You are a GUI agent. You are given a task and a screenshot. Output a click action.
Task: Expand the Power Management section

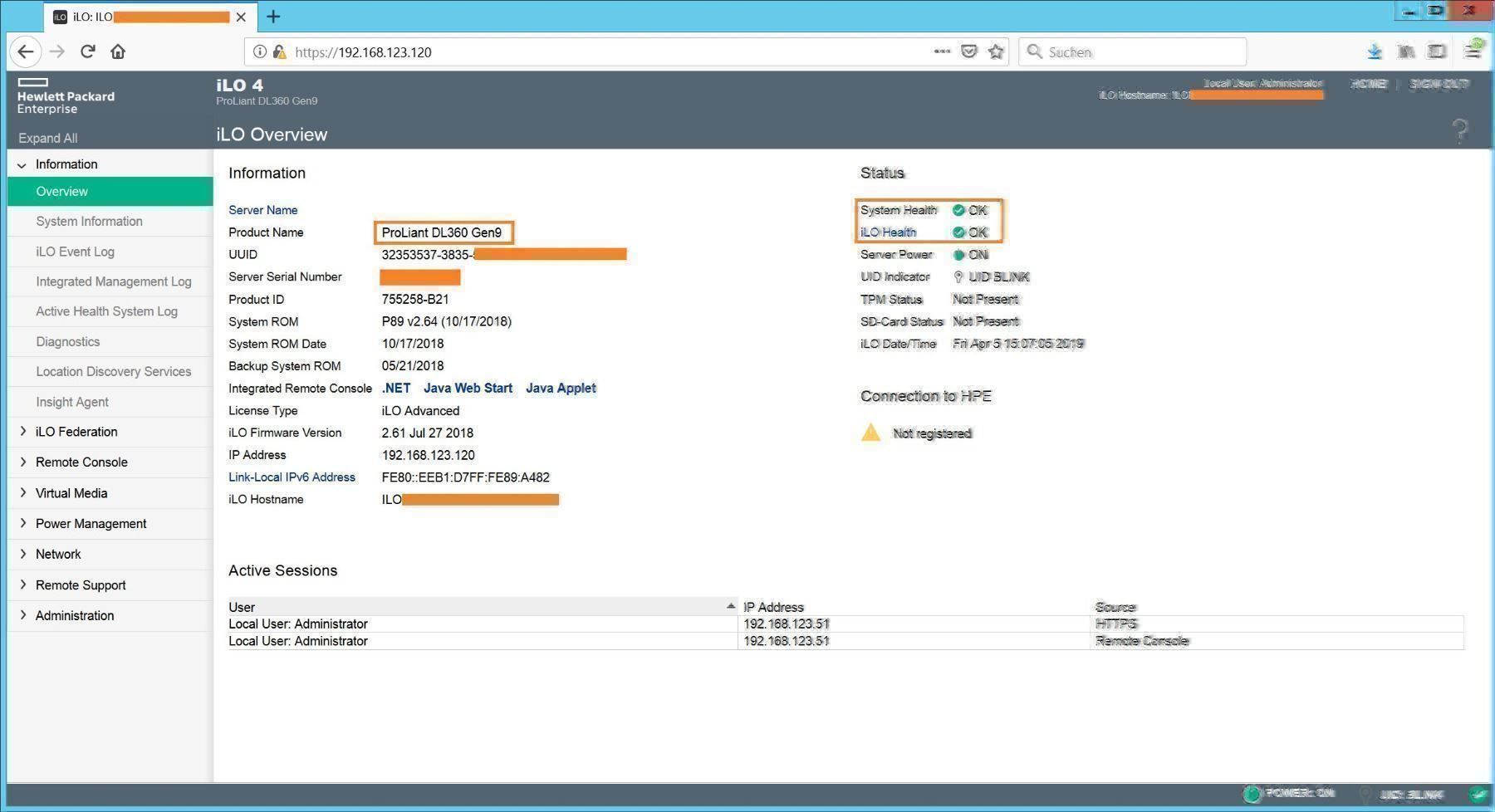point(22,523)
